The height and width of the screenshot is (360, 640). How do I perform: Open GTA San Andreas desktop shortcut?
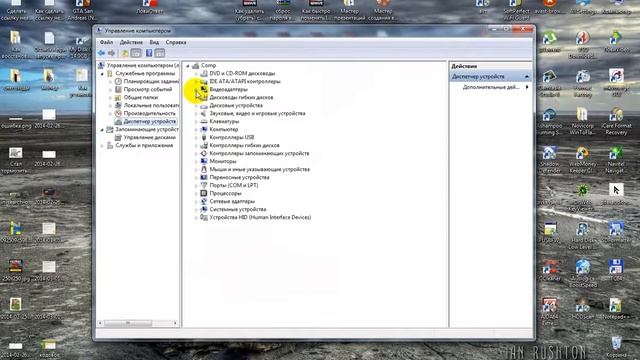tap(82, 10)
